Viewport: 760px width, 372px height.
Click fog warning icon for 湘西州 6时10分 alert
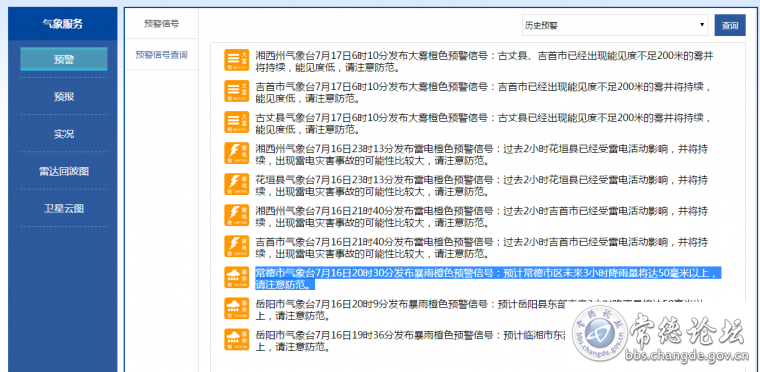point(237,60)
